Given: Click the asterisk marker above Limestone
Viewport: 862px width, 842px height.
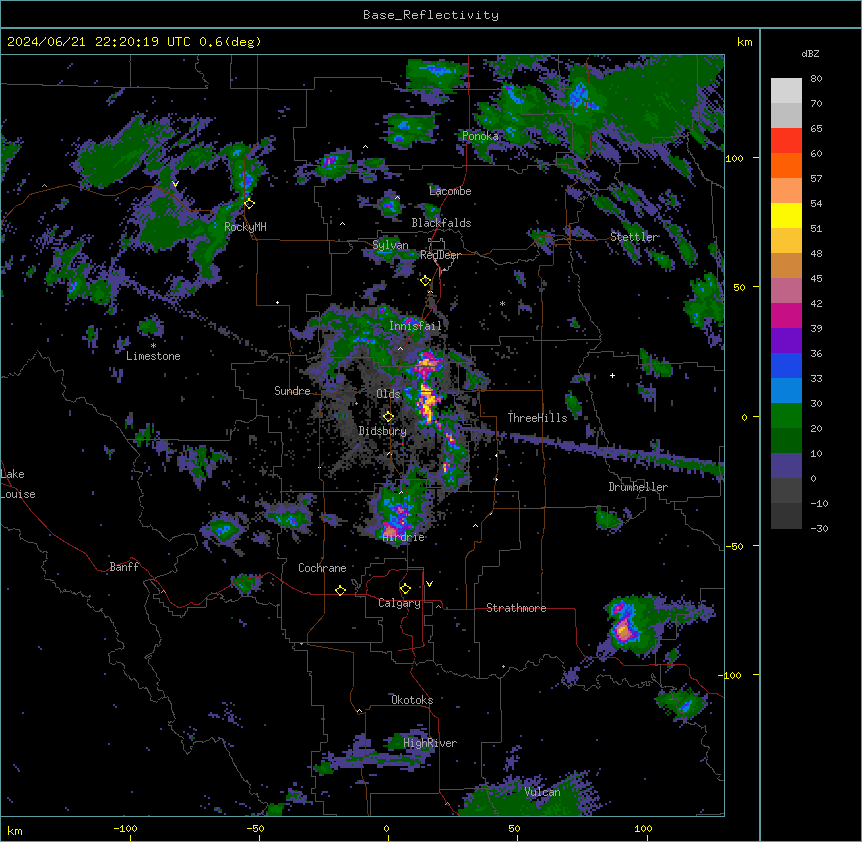Looking at the screenshot, I should click(x=153, y=346).
